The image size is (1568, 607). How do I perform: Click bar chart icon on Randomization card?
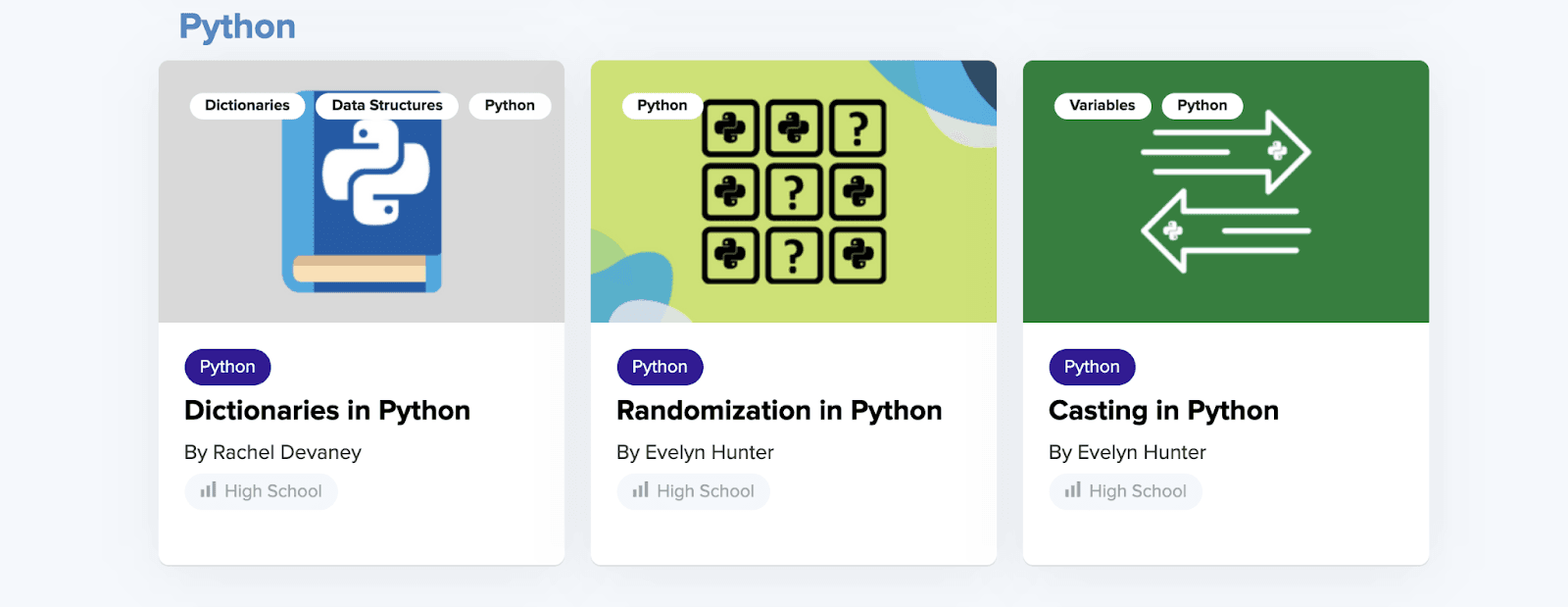click(640, 490)
